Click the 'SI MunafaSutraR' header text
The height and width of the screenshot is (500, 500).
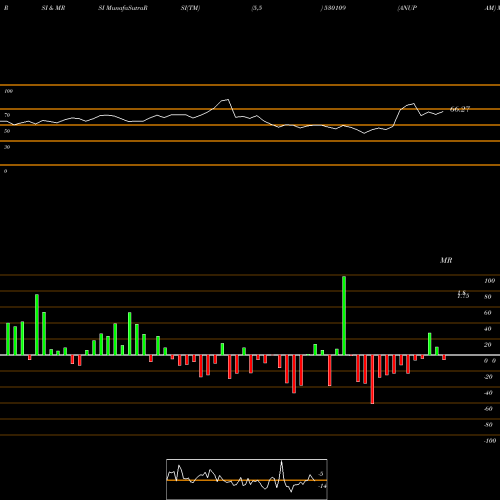tap(123, 8)
